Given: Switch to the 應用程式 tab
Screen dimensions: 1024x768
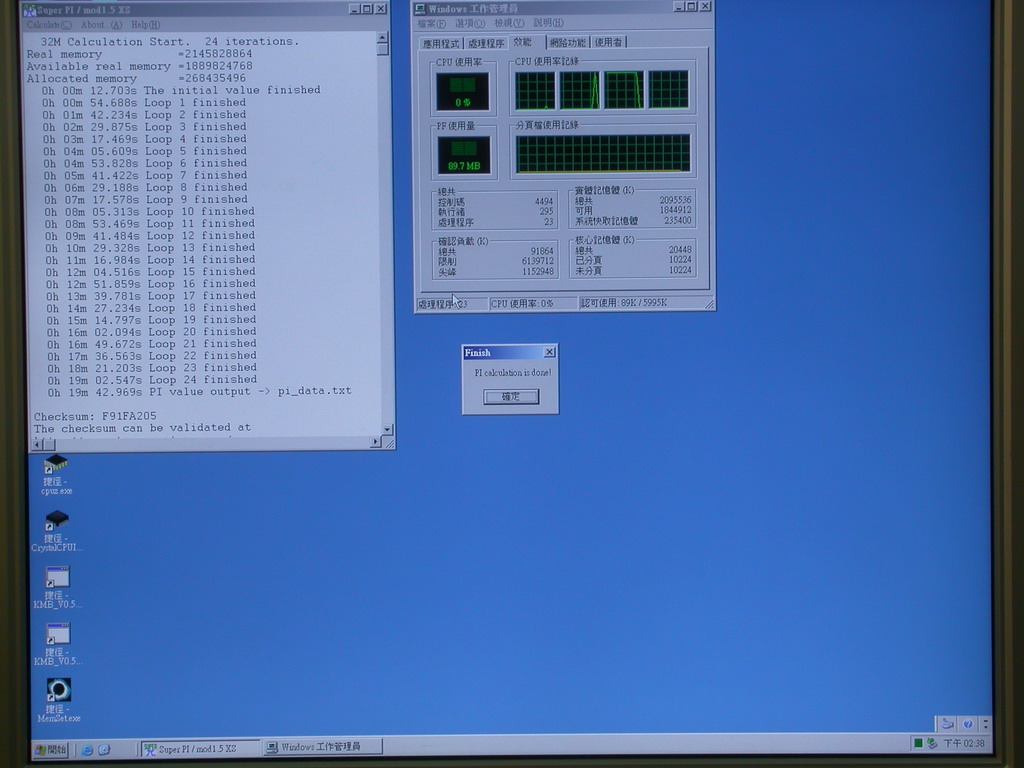Looking at the screenshot, I should tap(441, 44).
